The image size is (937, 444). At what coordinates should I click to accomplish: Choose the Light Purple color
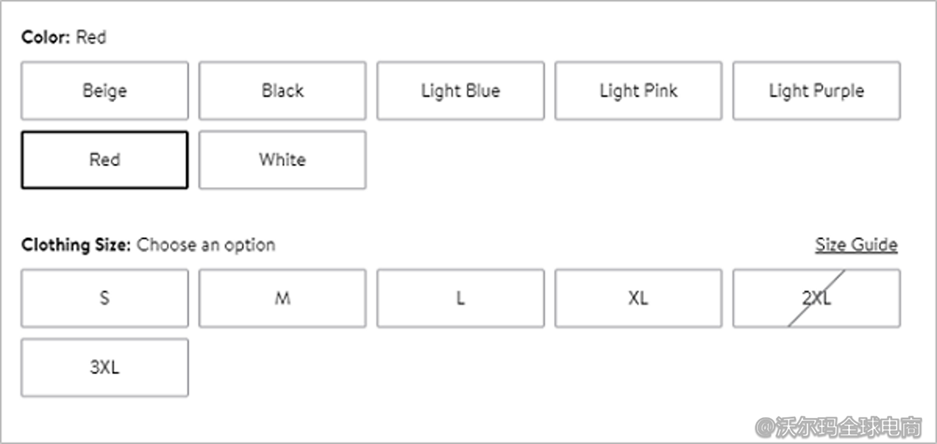(816, 91)
